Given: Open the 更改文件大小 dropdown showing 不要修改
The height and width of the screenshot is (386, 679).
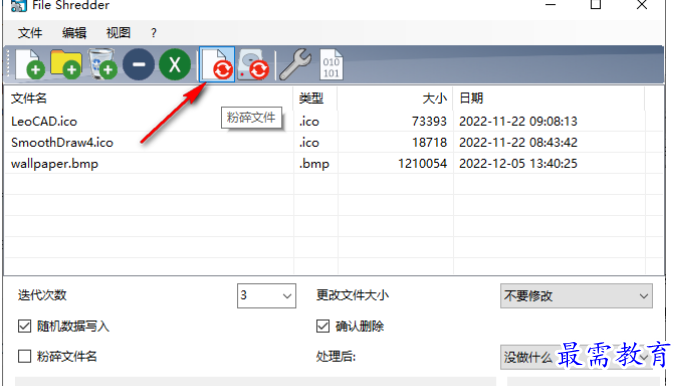Looking at the screenshot, I should [x=576, y=295].
